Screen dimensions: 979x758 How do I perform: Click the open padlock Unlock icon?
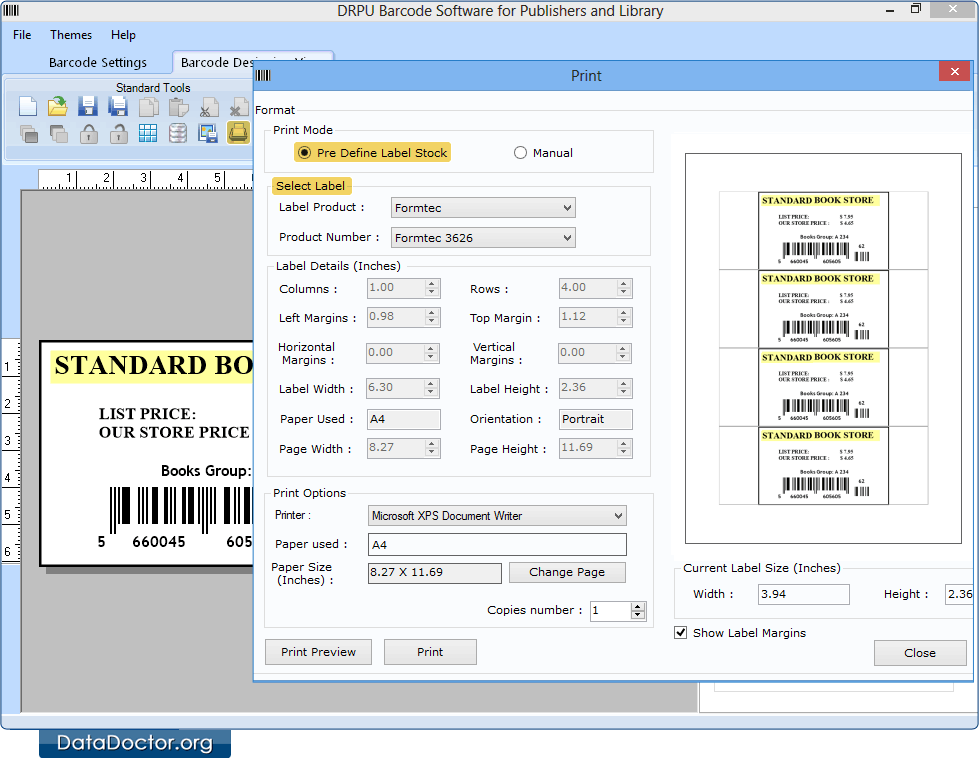119,133
